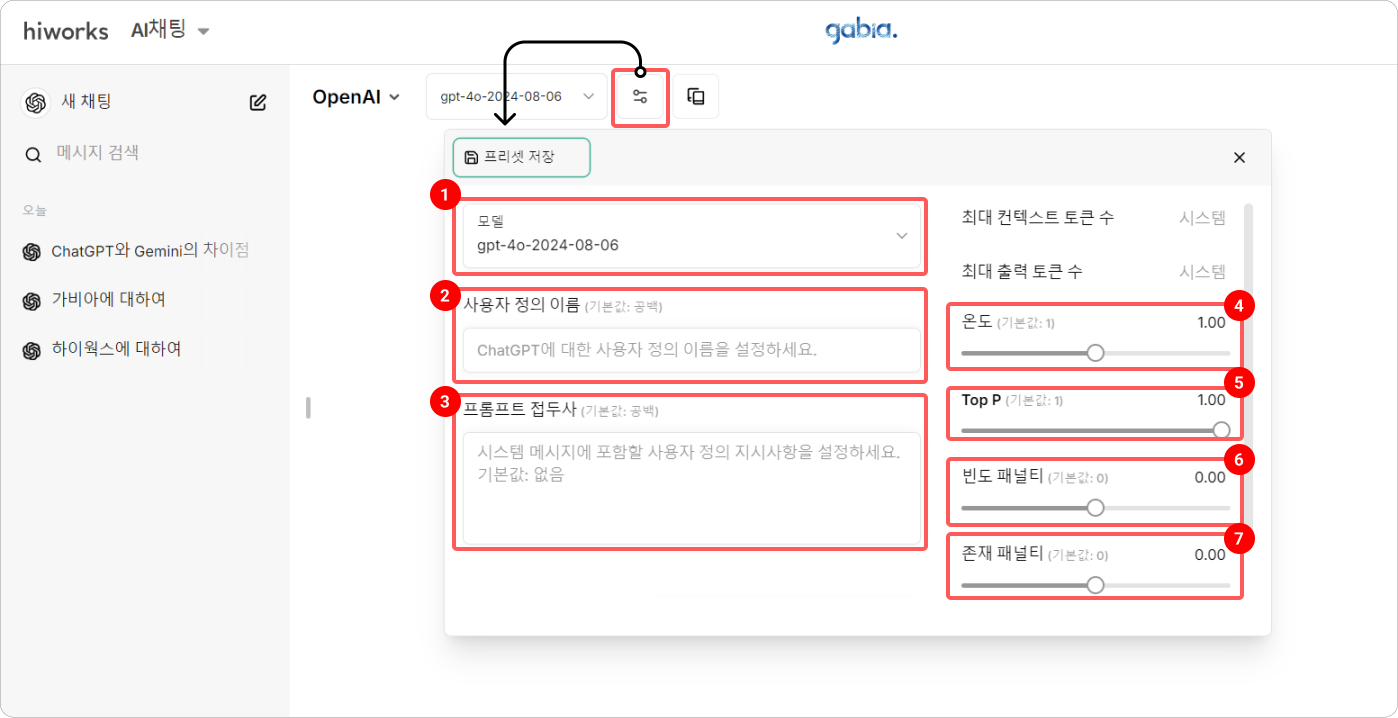Click the 존재 패널티 value 0.00
Image resolution: width=1398 pixels, height=718 pixels.
1210,554
